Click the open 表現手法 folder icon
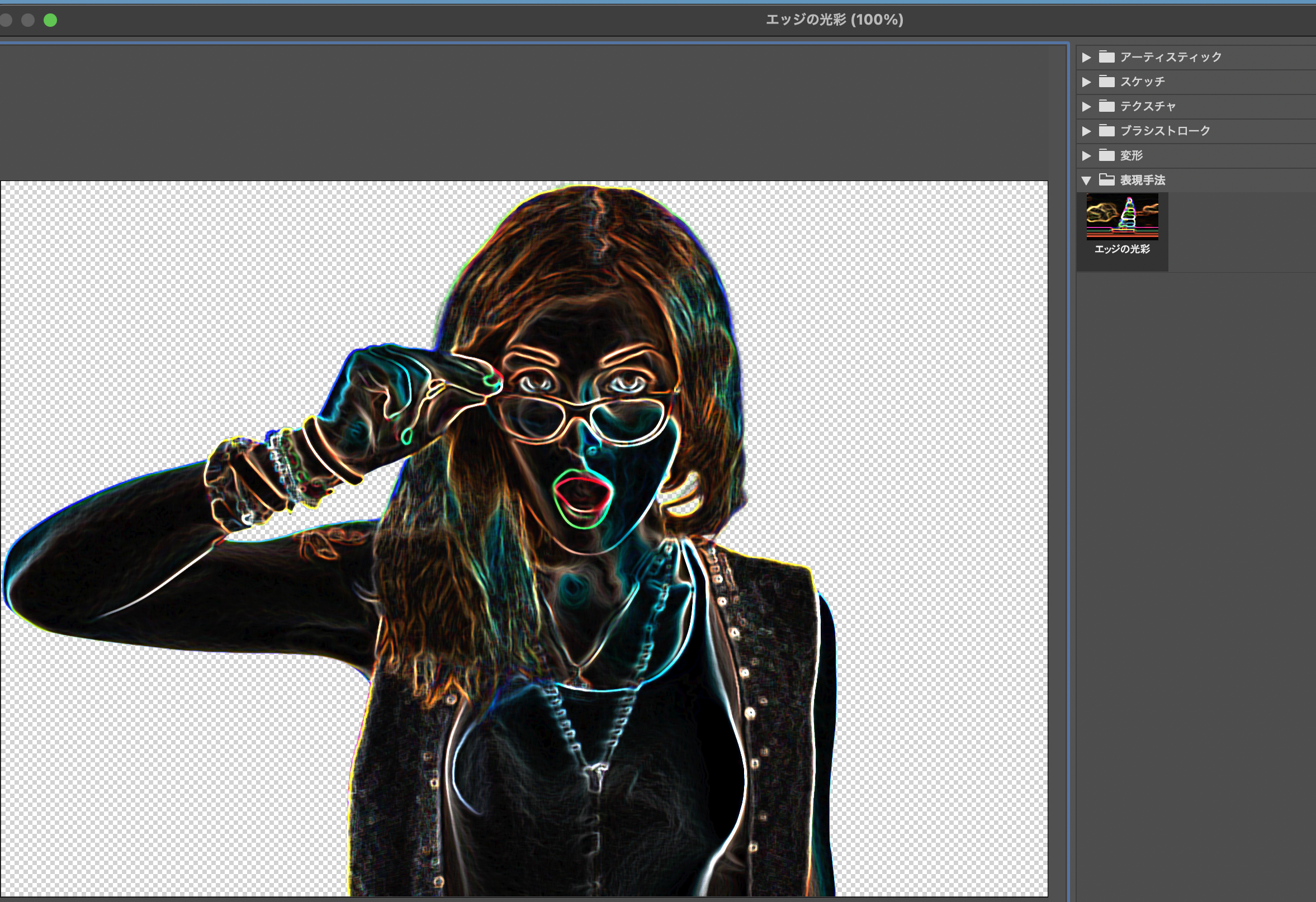Image resolution: width=1316 pixels, height=902 pixels. coord(1106,180)
